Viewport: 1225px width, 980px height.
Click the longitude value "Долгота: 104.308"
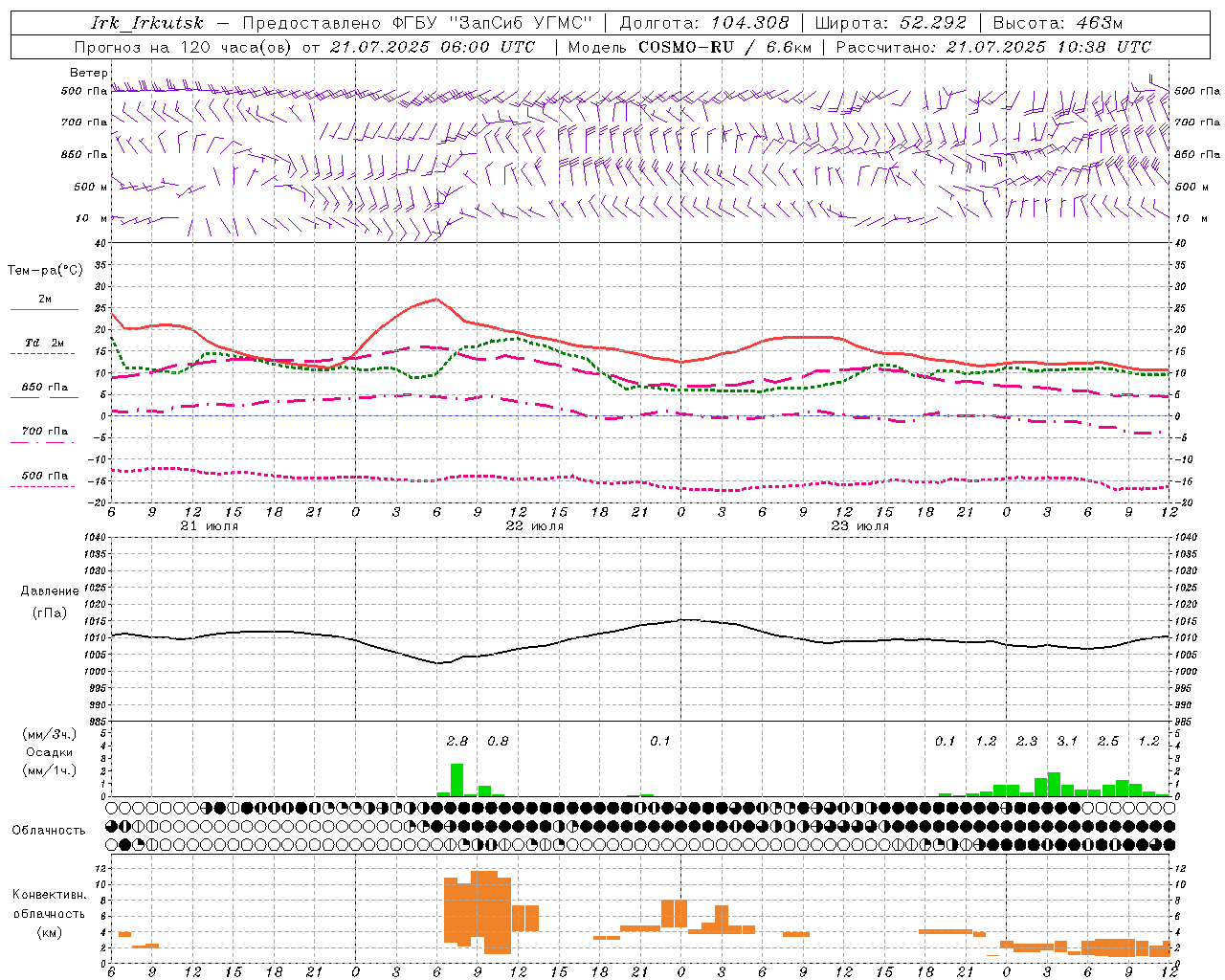[704, 23]
